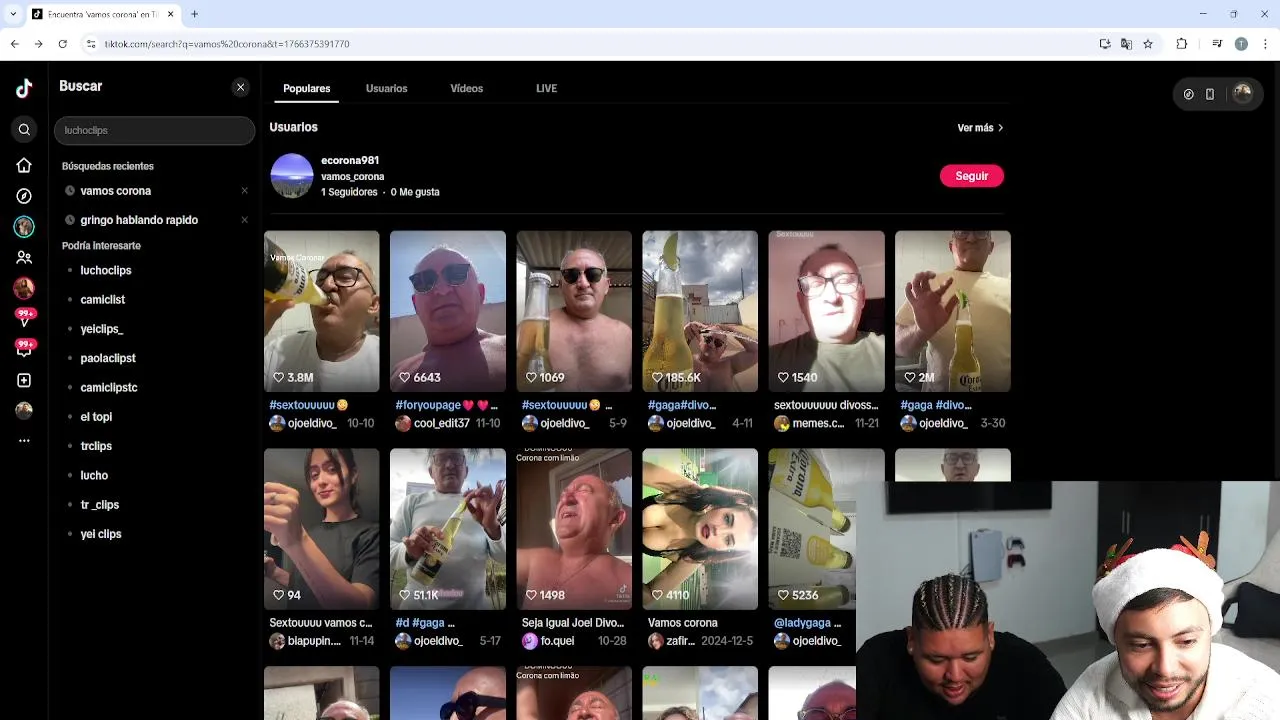Select suggestion 'camiclipstc'

click(109, 387)
